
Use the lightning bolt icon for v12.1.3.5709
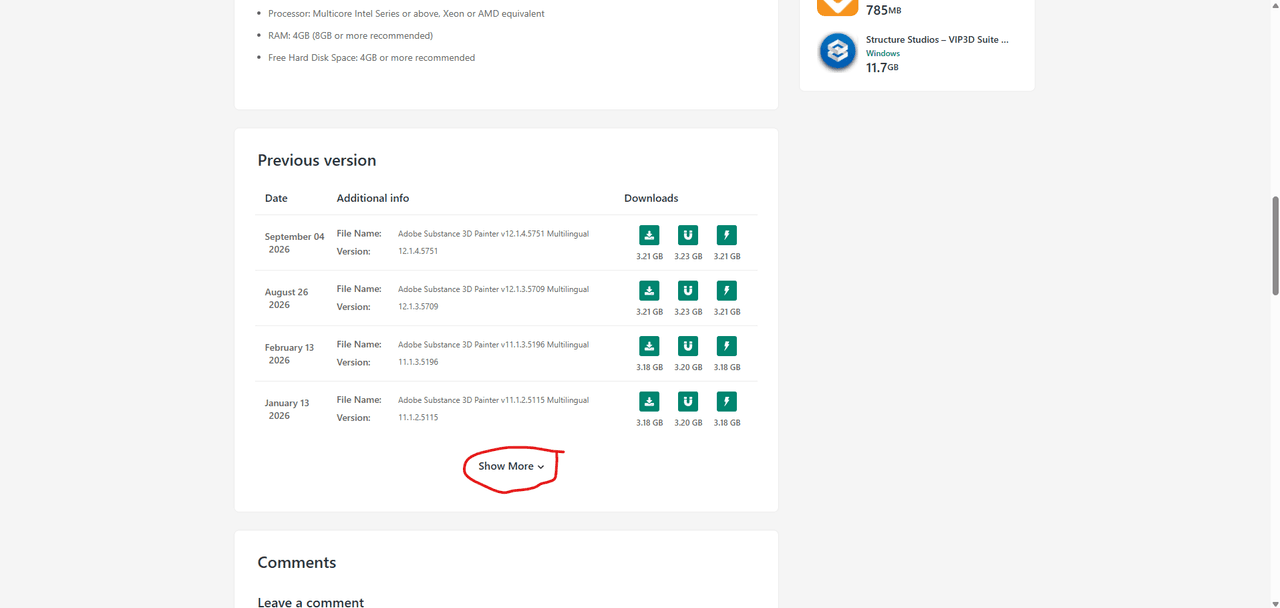tap(727, 291)
